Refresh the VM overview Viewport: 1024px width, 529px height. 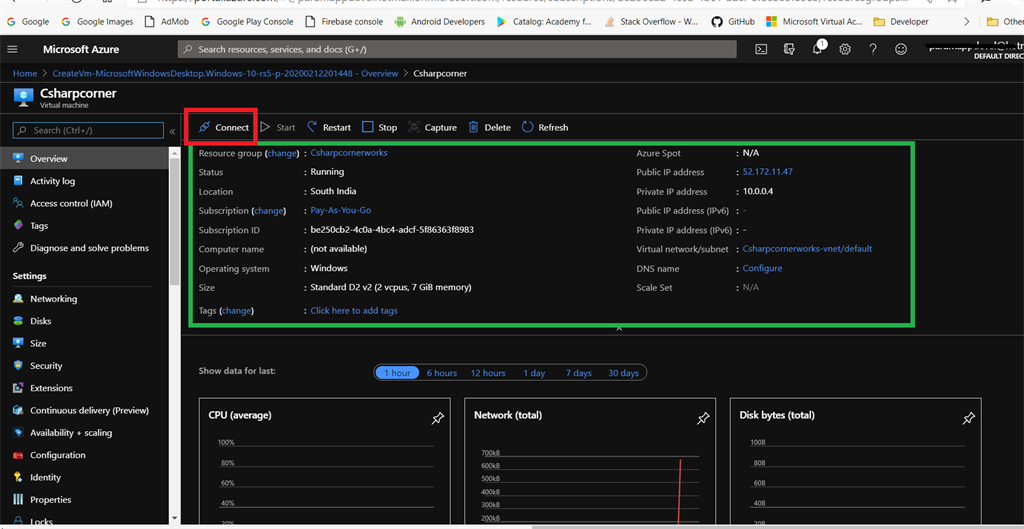tap(545, 127)
